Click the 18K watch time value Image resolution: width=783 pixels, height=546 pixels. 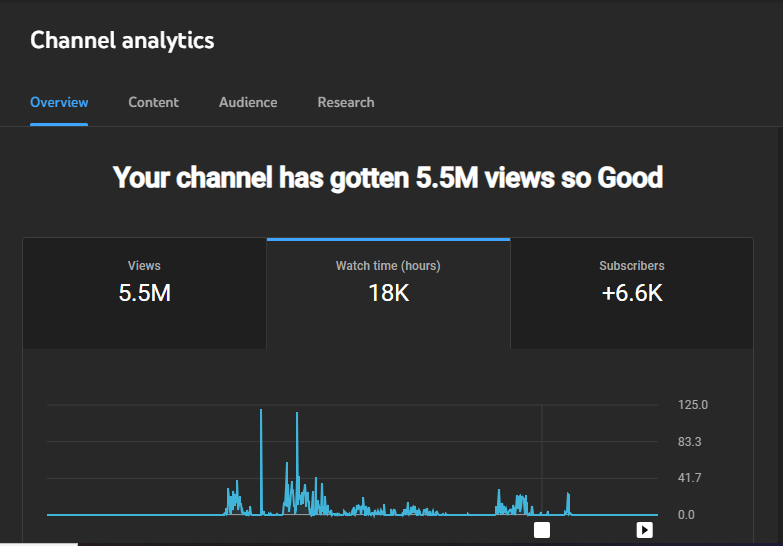[389, 293]
